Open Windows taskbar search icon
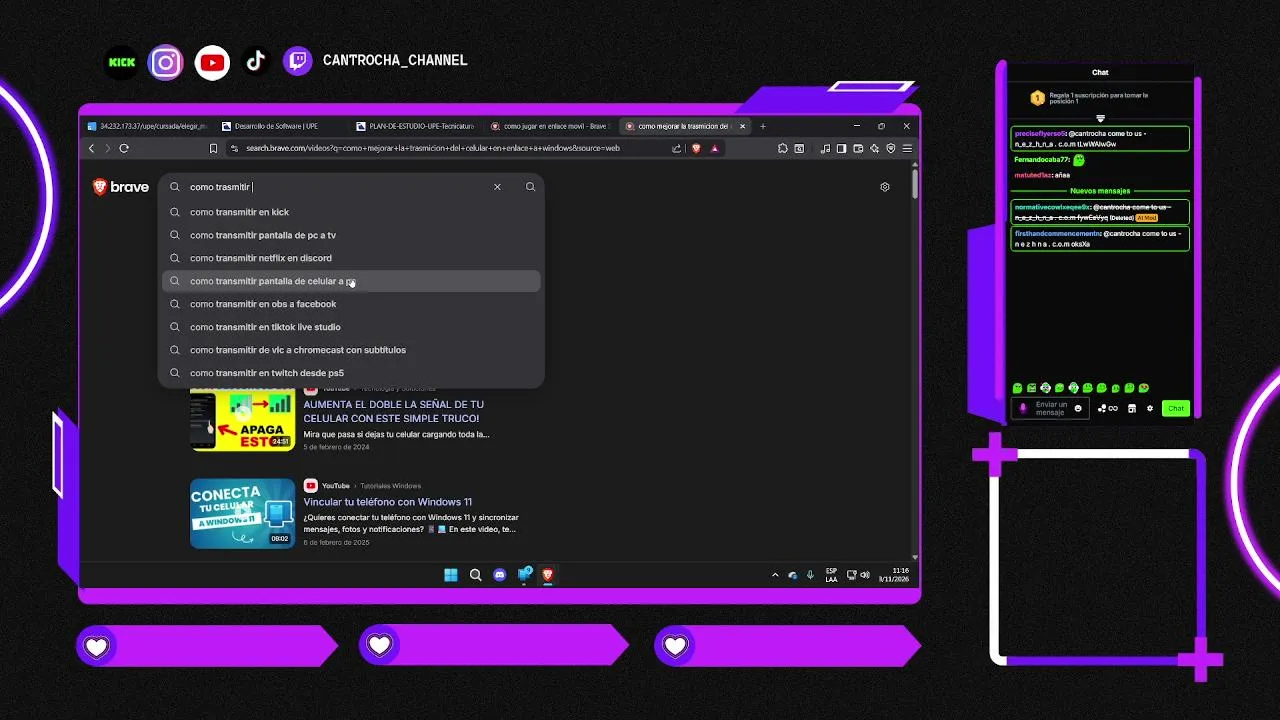The image size is (1280, 720). click(x=475, y=575)
